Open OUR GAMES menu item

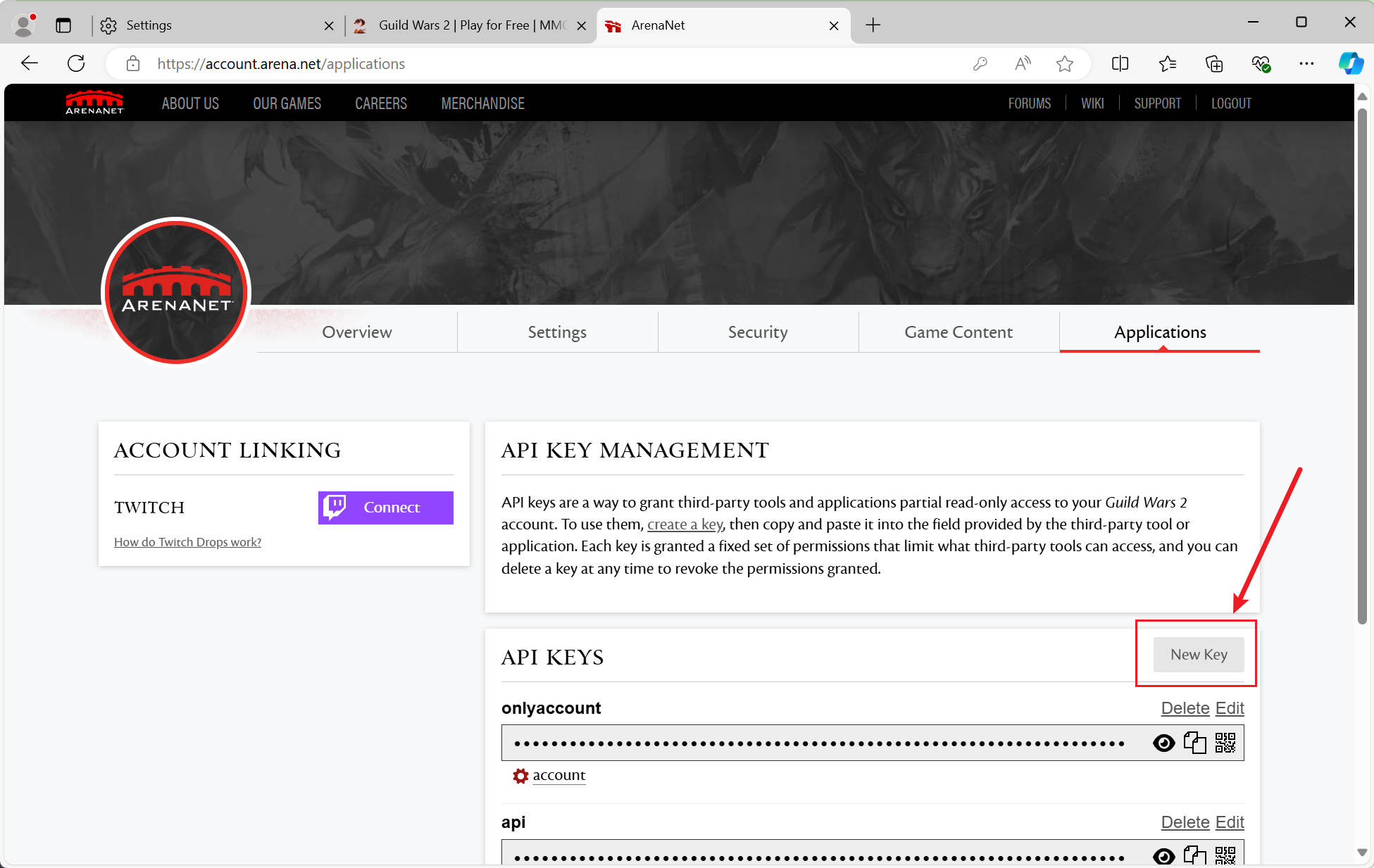(287, 103)
